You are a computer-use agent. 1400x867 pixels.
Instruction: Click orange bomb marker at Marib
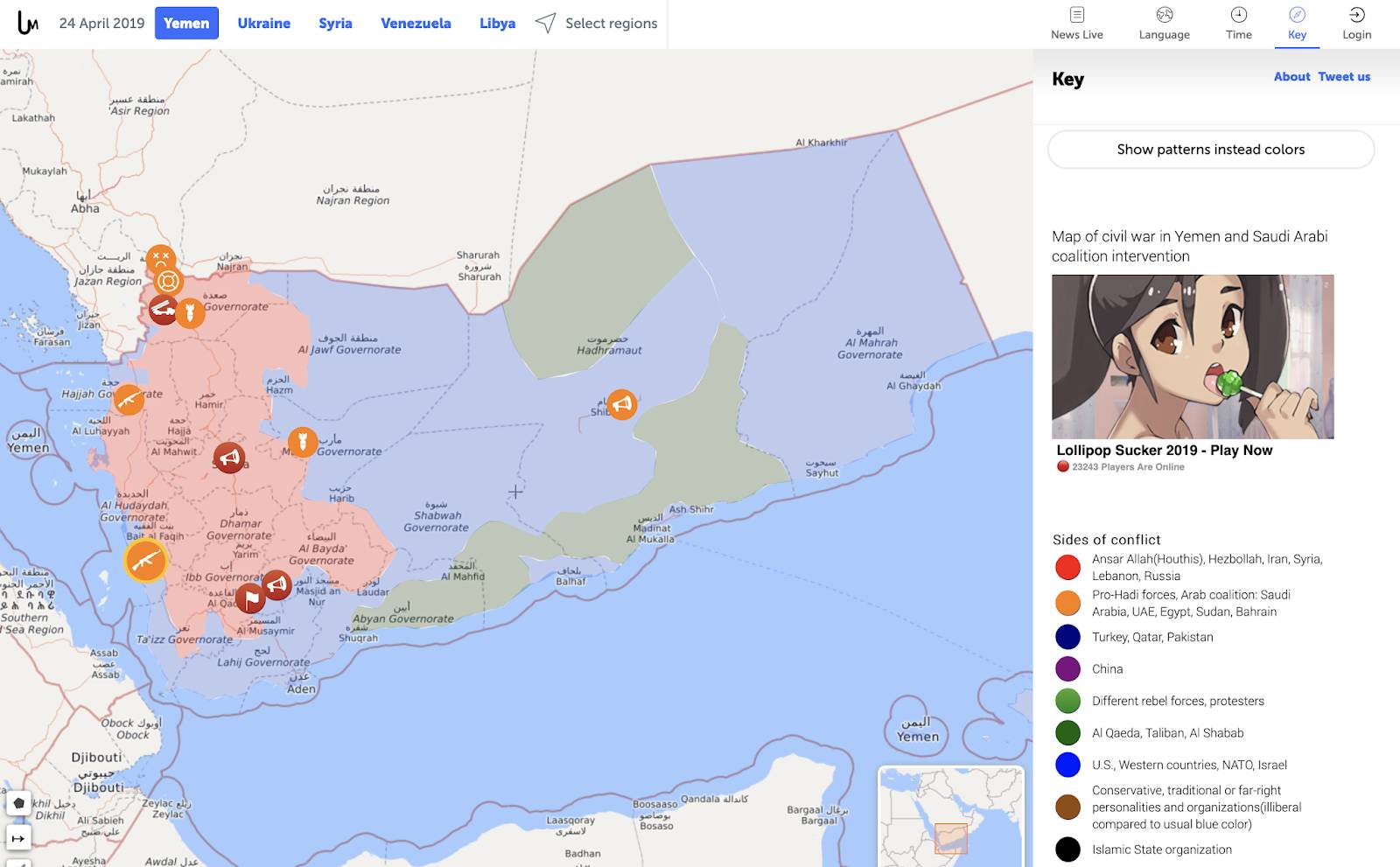click(303, 442)
